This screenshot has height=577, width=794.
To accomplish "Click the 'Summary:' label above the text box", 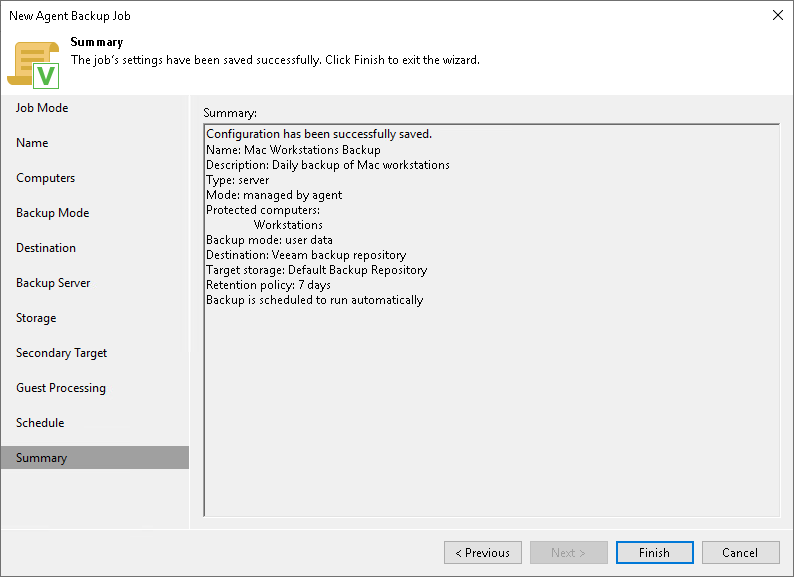I will click(230, 113).
